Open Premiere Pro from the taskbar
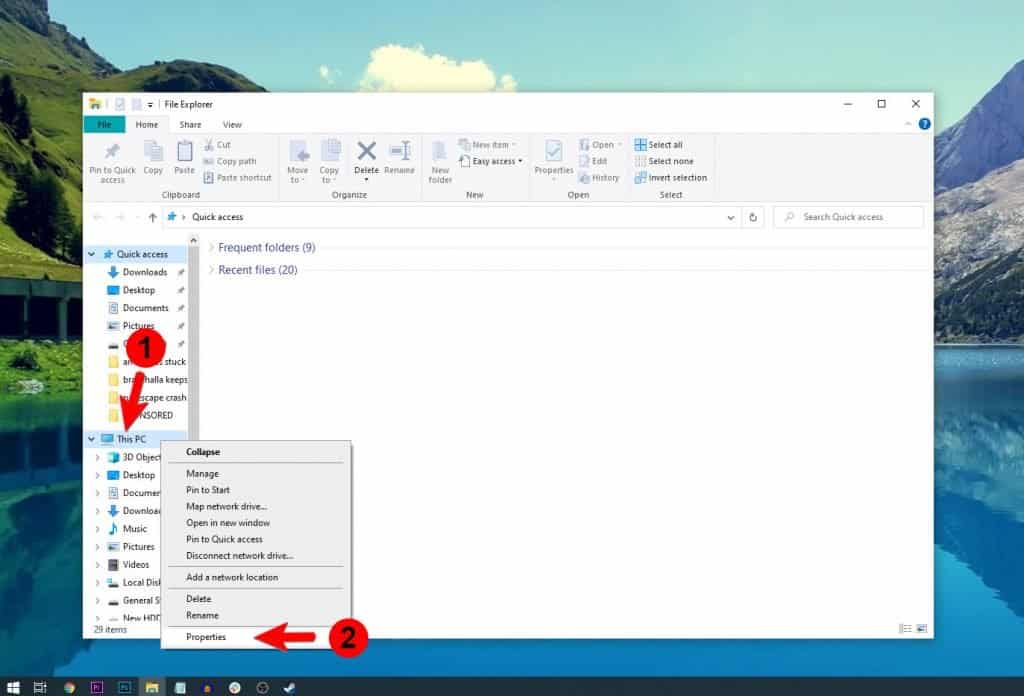The height and width of the screenshot is (696, 1024). pos(97,687)
